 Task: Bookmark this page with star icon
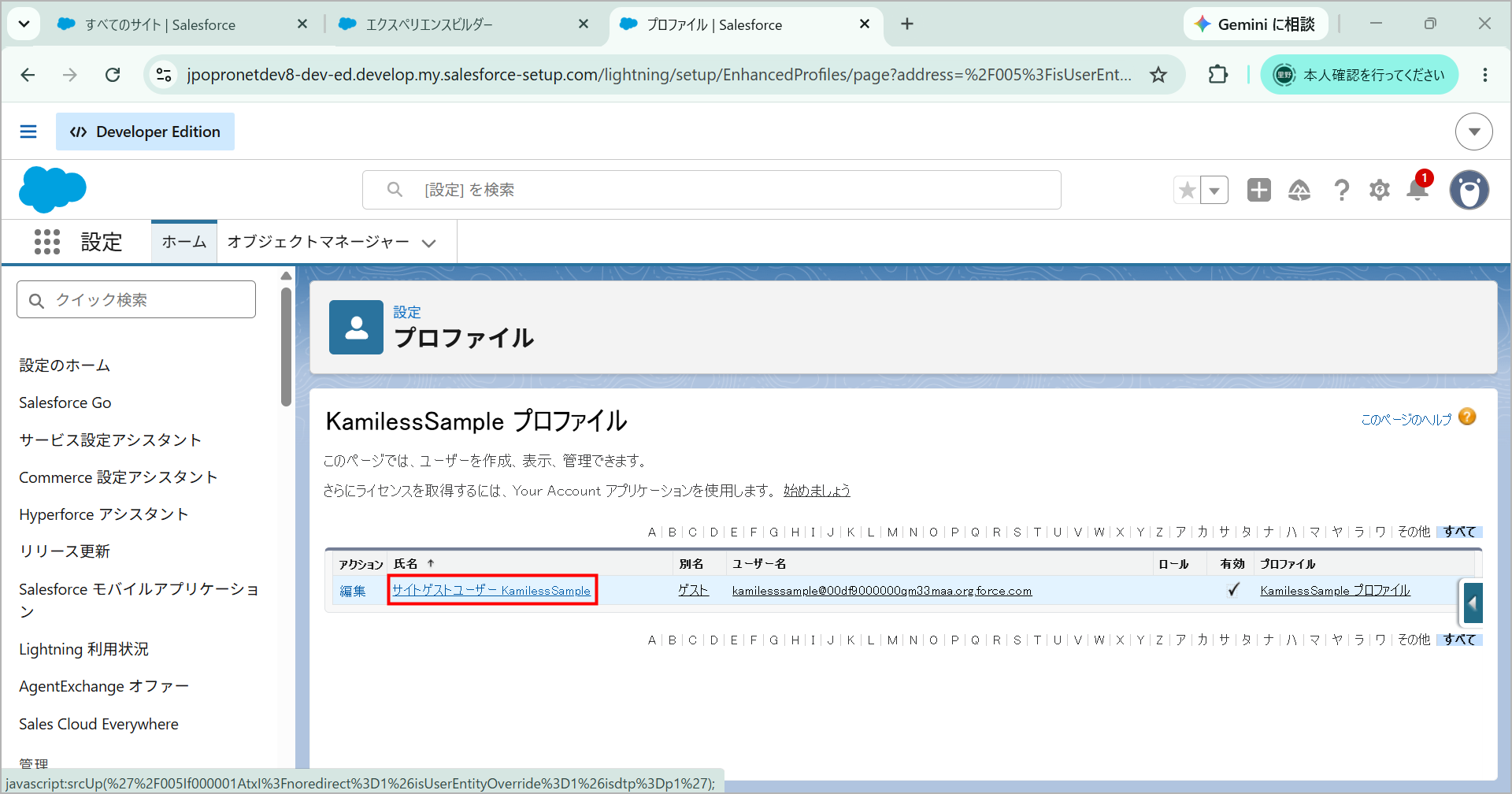(x=1158, y=75)
